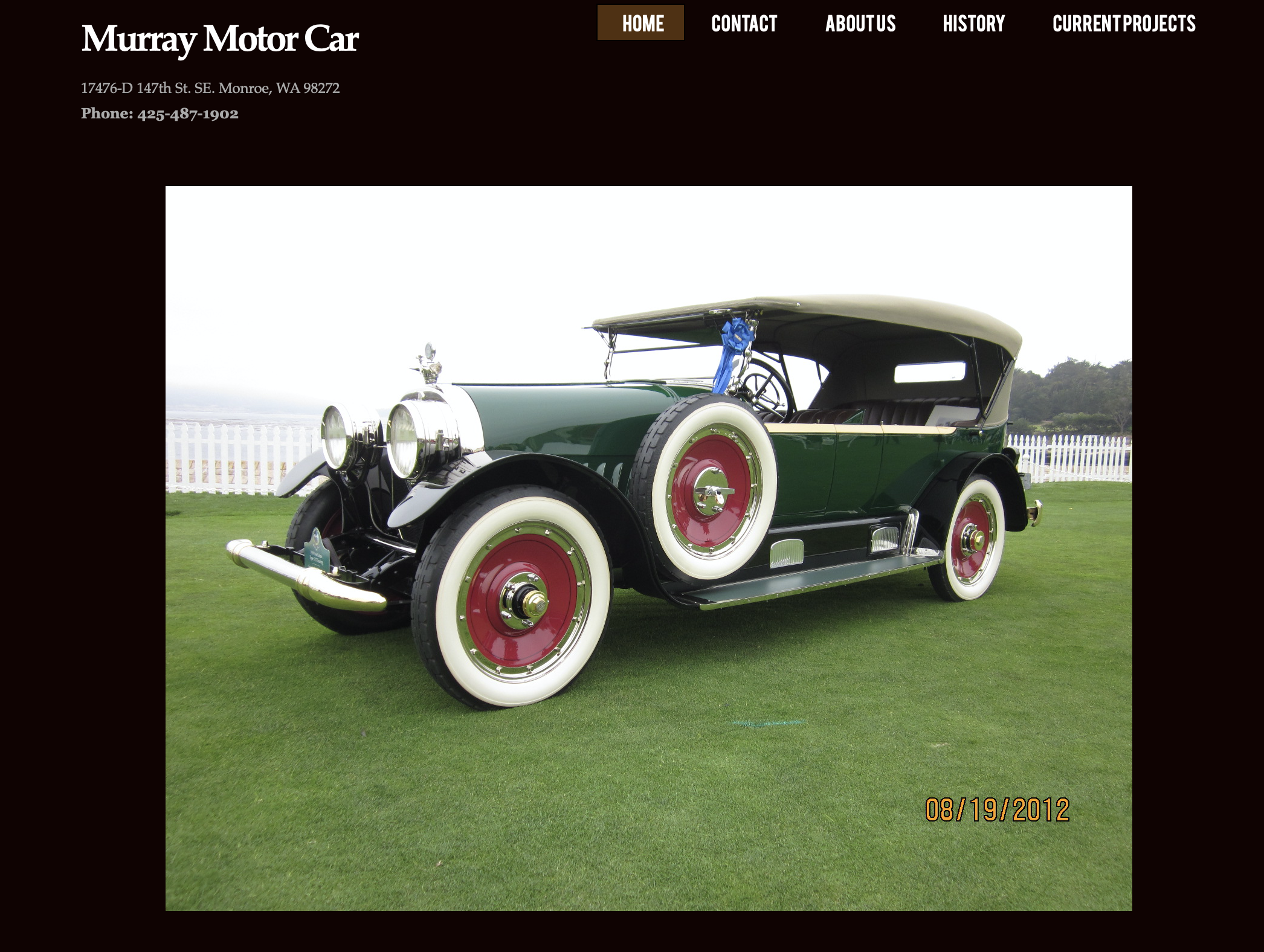This screenshot has width=1264, height=952.
Task: Click the 08/19/2012 date stamp on photo
Action: (x=998, y=810)
